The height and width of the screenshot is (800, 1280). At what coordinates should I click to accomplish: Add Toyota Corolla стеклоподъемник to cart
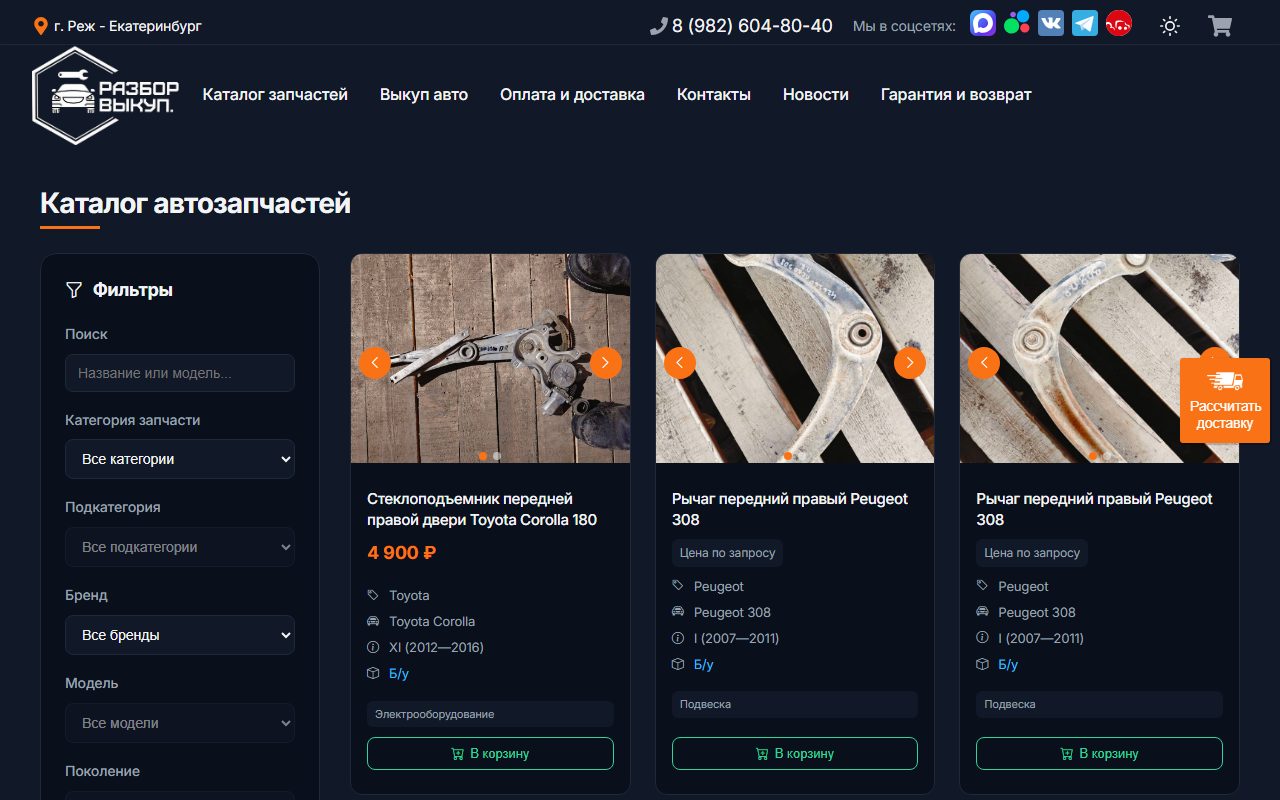coord(490,753)
